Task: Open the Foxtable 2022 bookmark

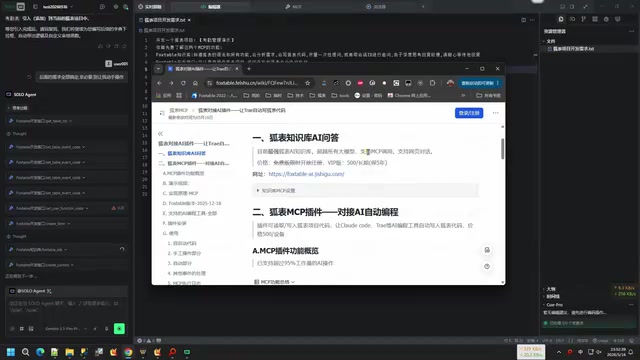Action: [214, 96]
